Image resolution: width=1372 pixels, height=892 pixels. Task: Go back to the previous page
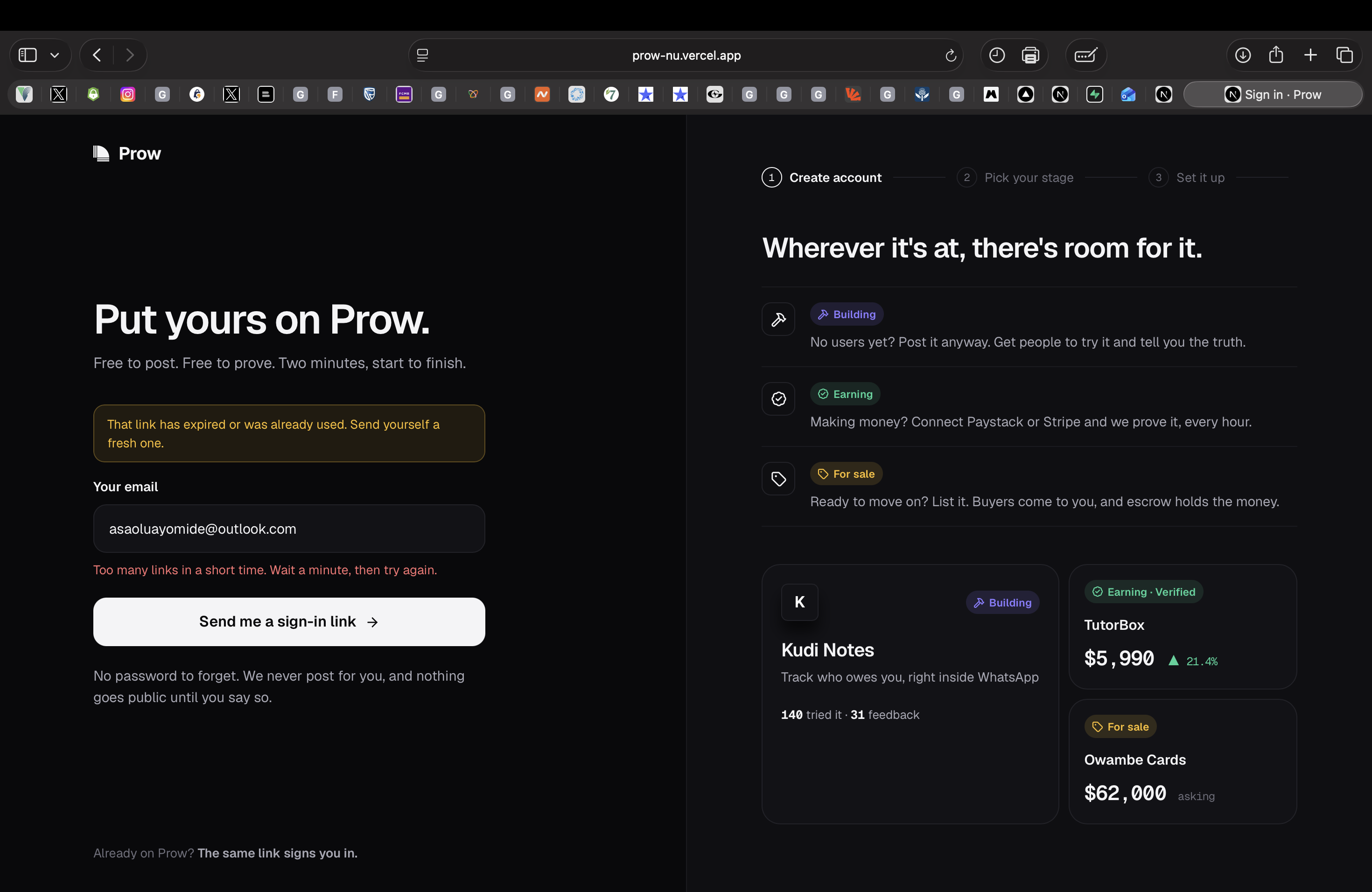click(97, 56)
